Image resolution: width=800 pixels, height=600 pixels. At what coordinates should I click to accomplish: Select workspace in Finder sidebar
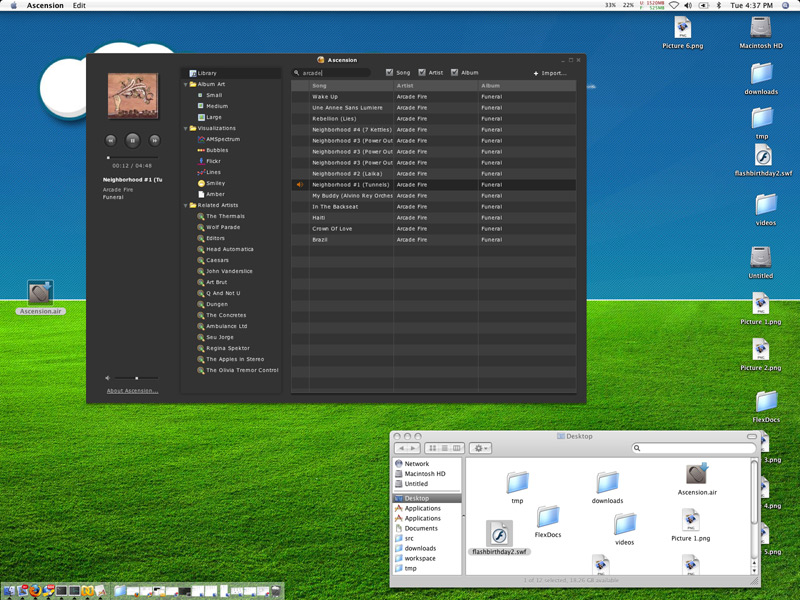click(x=428, y=559)
